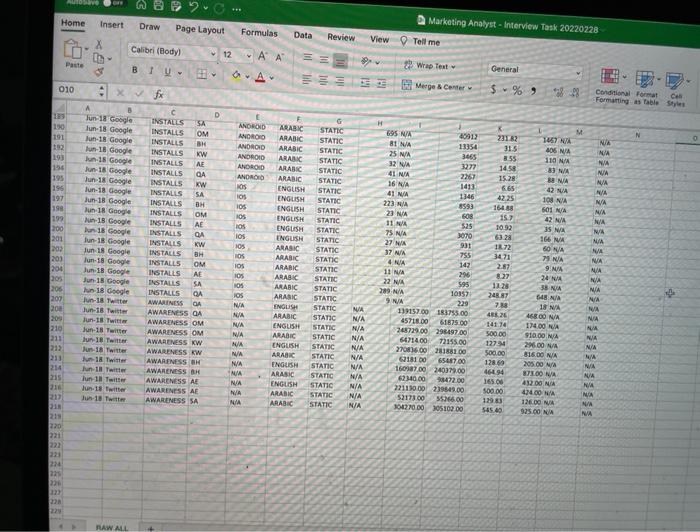The height and width of the screenshot is (532, 700).
Task: Click the Wrap Text button
Action: pos(429,66)
